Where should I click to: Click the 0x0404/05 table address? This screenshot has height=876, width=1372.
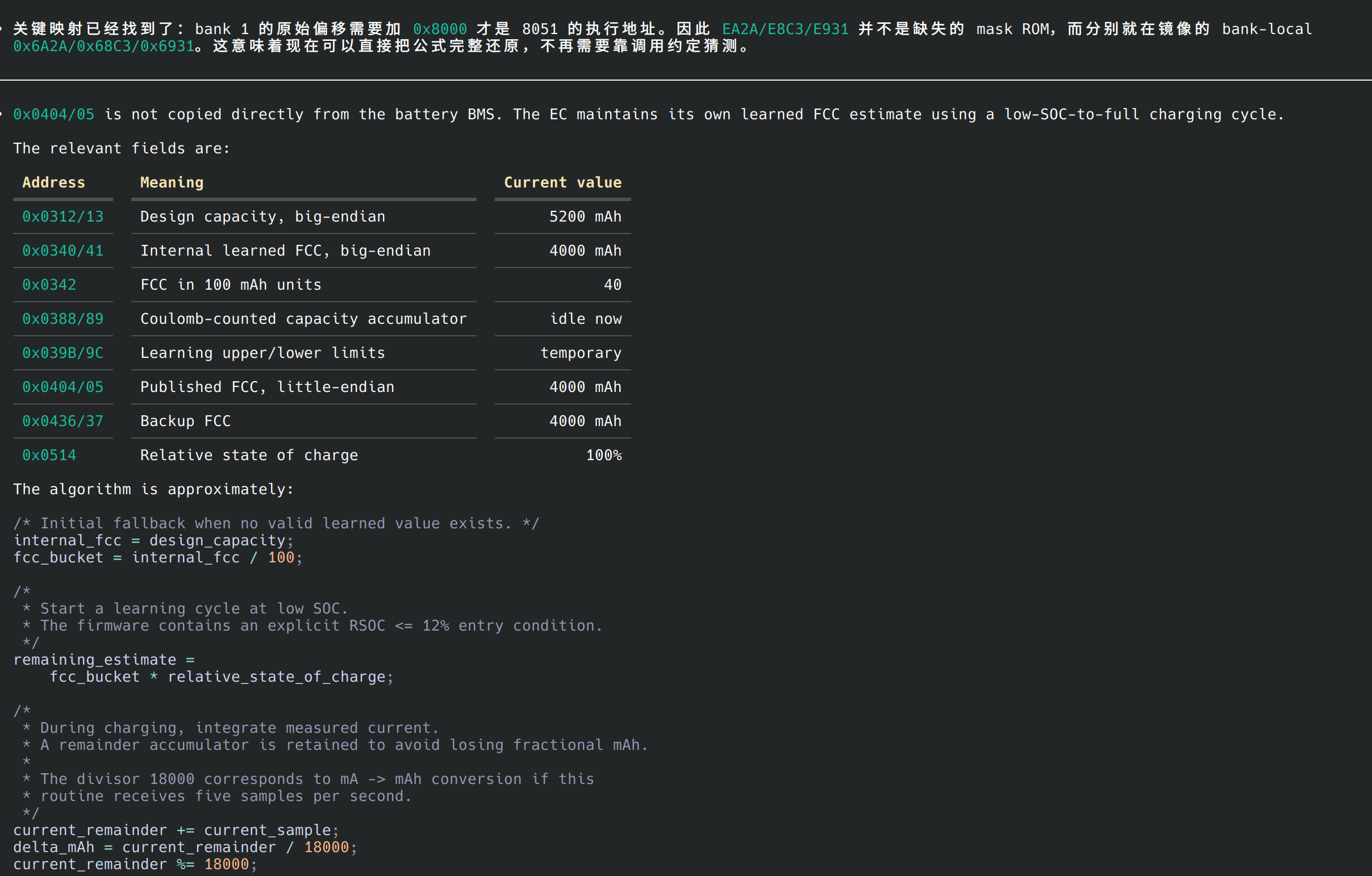pyautogui.click(x=62, y=387)
